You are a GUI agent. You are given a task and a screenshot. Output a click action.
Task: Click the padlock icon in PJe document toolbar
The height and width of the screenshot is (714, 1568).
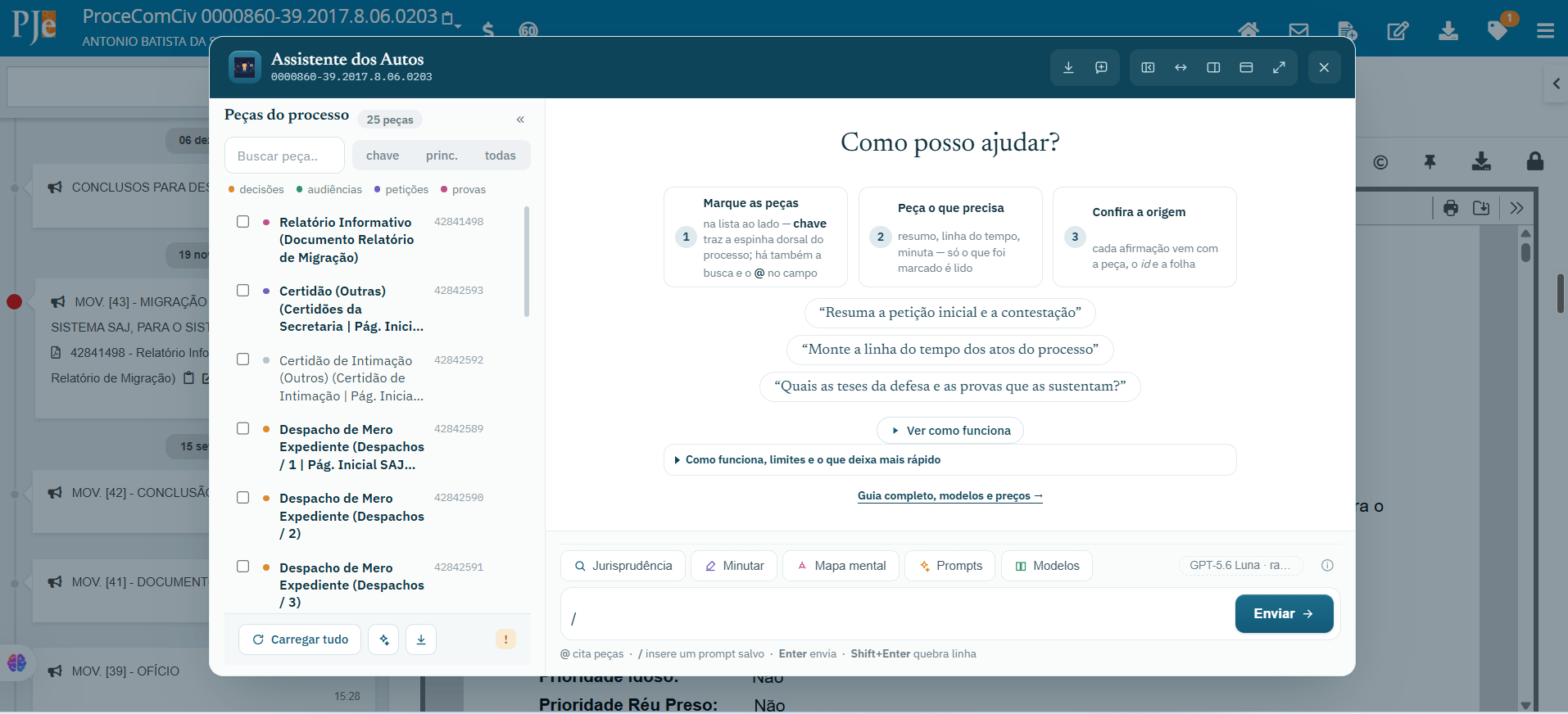[1535, 161]
